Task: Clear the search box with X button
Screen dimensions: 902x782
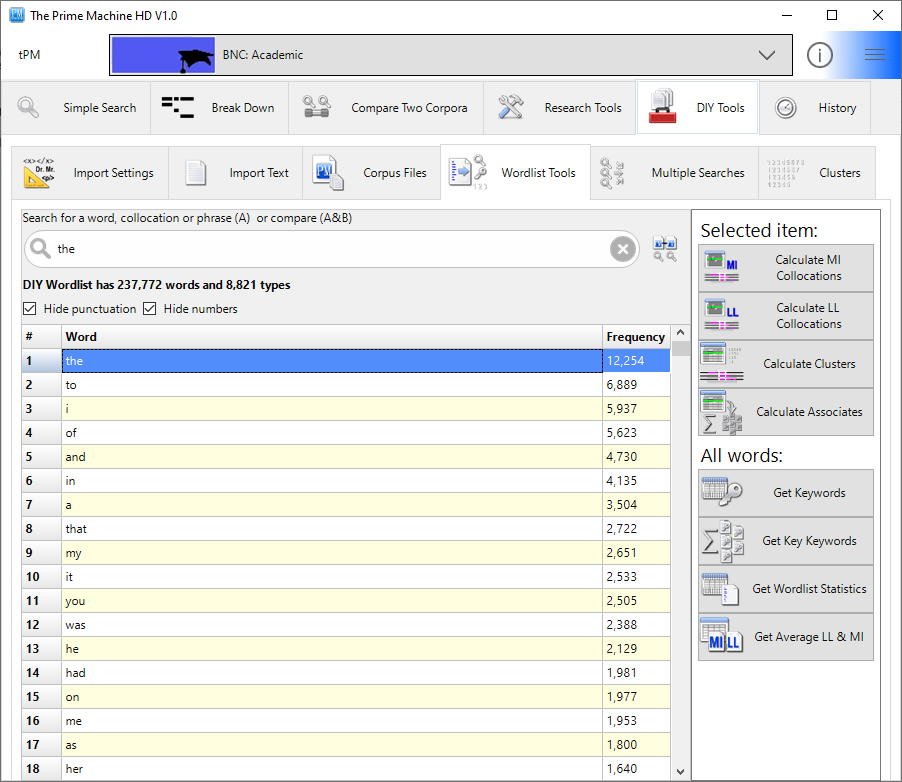Action: (x=622, y=249)
